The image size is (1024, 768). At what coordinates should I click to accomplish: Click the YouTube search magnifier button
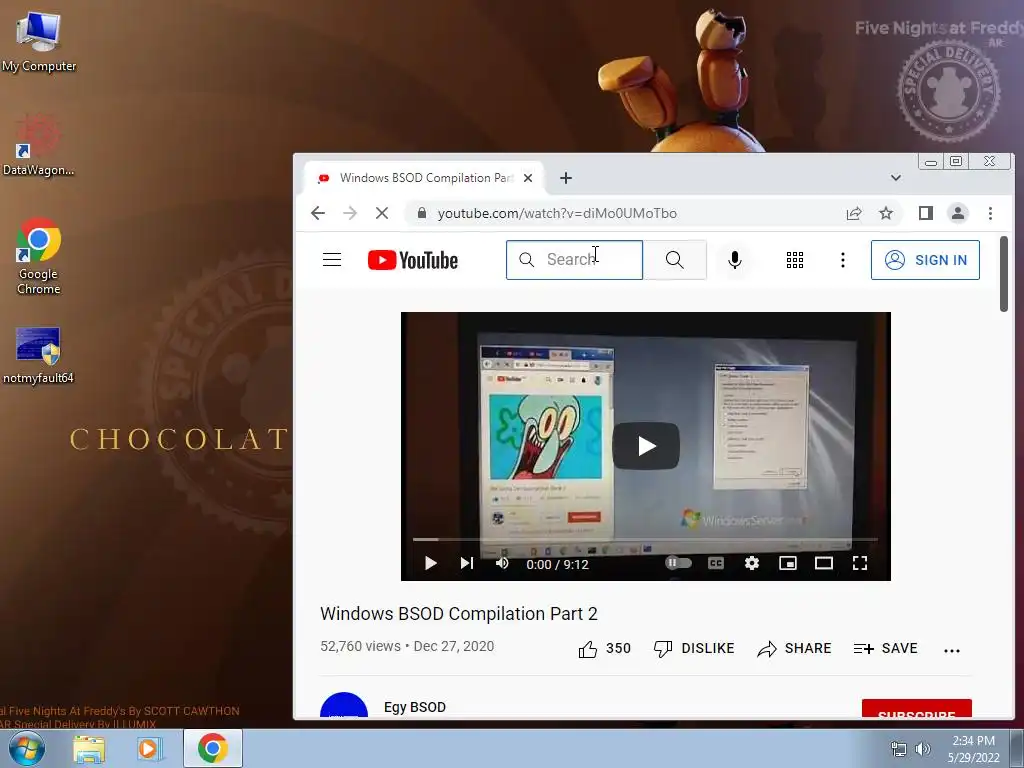[675, 260]
